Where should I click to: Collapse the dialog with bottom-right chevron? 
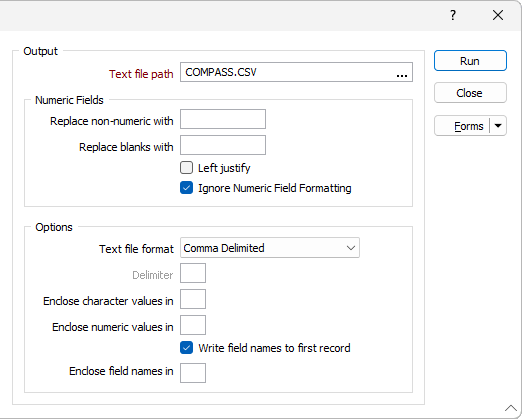coord(510,408)
